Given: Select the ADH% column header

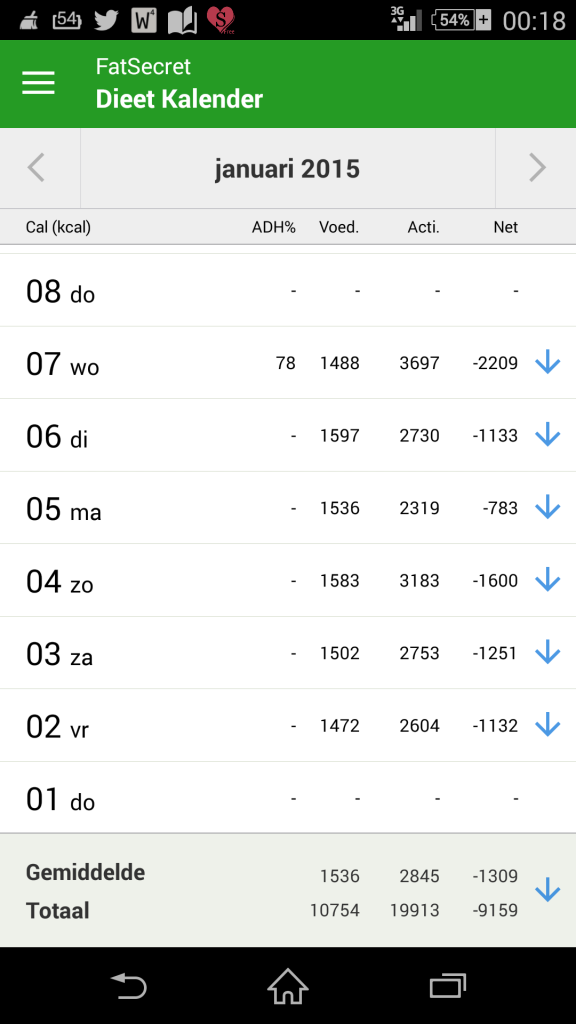Looking at the screenshot, I should (274, 227).
